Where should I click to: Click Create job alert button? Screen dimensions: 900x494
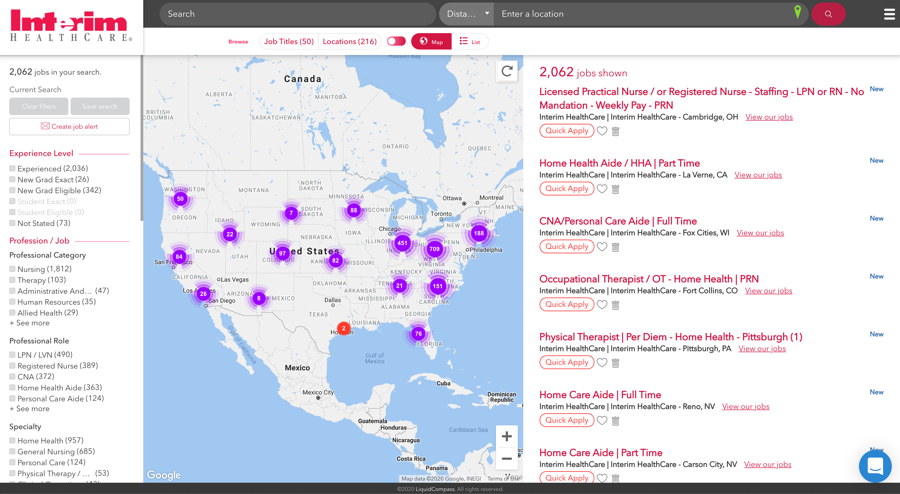click(x=69, y=126)
